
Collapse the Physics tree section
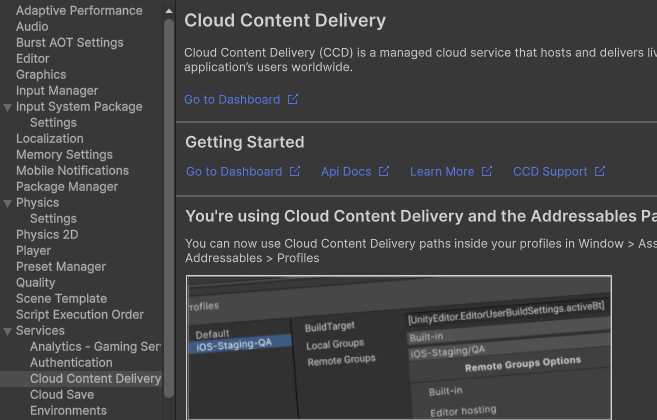coord(7,203)
